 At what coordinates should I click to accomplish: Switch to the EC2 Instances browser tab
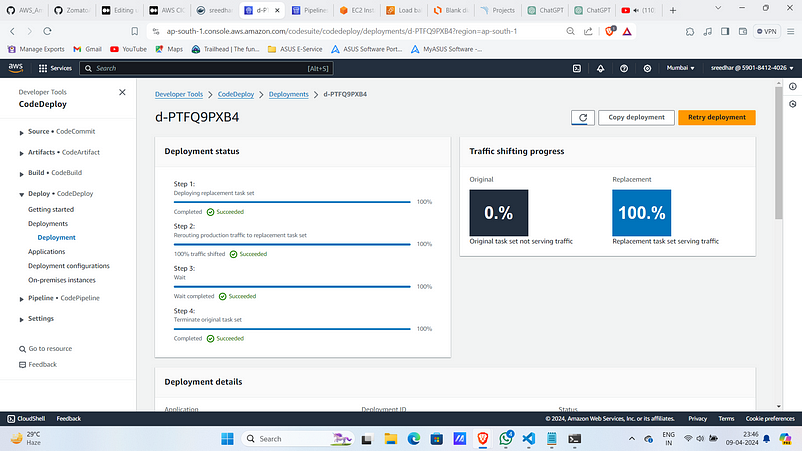click(357, 10)
